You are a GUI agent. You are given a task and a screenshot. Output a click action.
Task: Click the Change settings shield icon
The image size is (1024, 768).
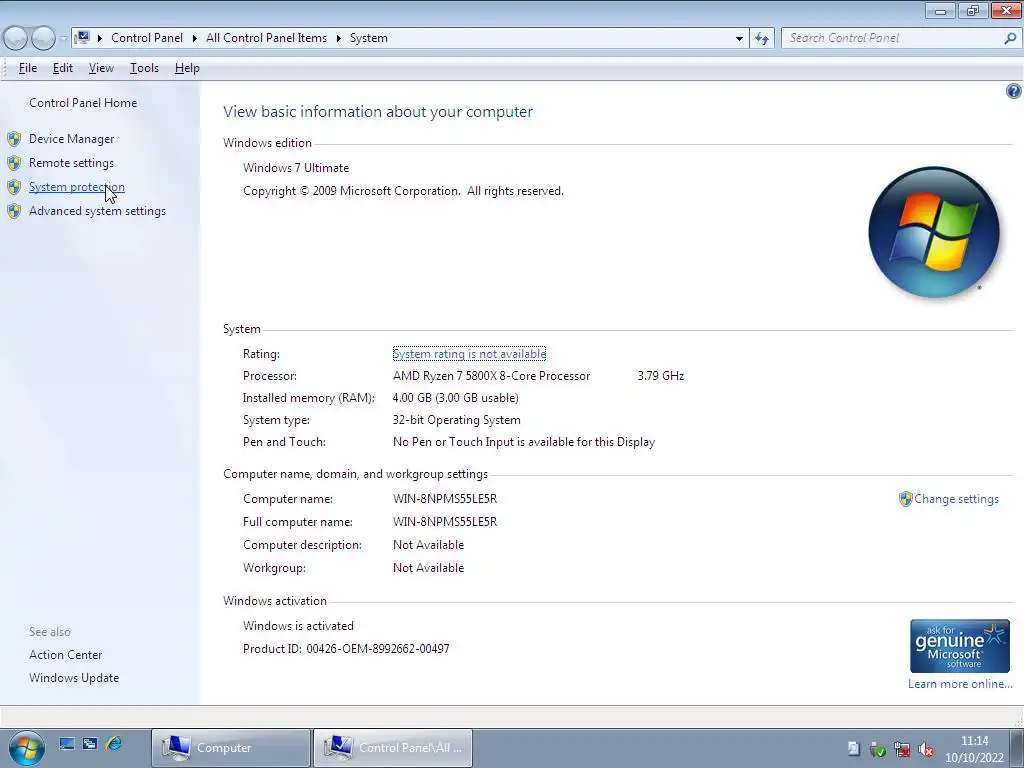click(905, 499)
